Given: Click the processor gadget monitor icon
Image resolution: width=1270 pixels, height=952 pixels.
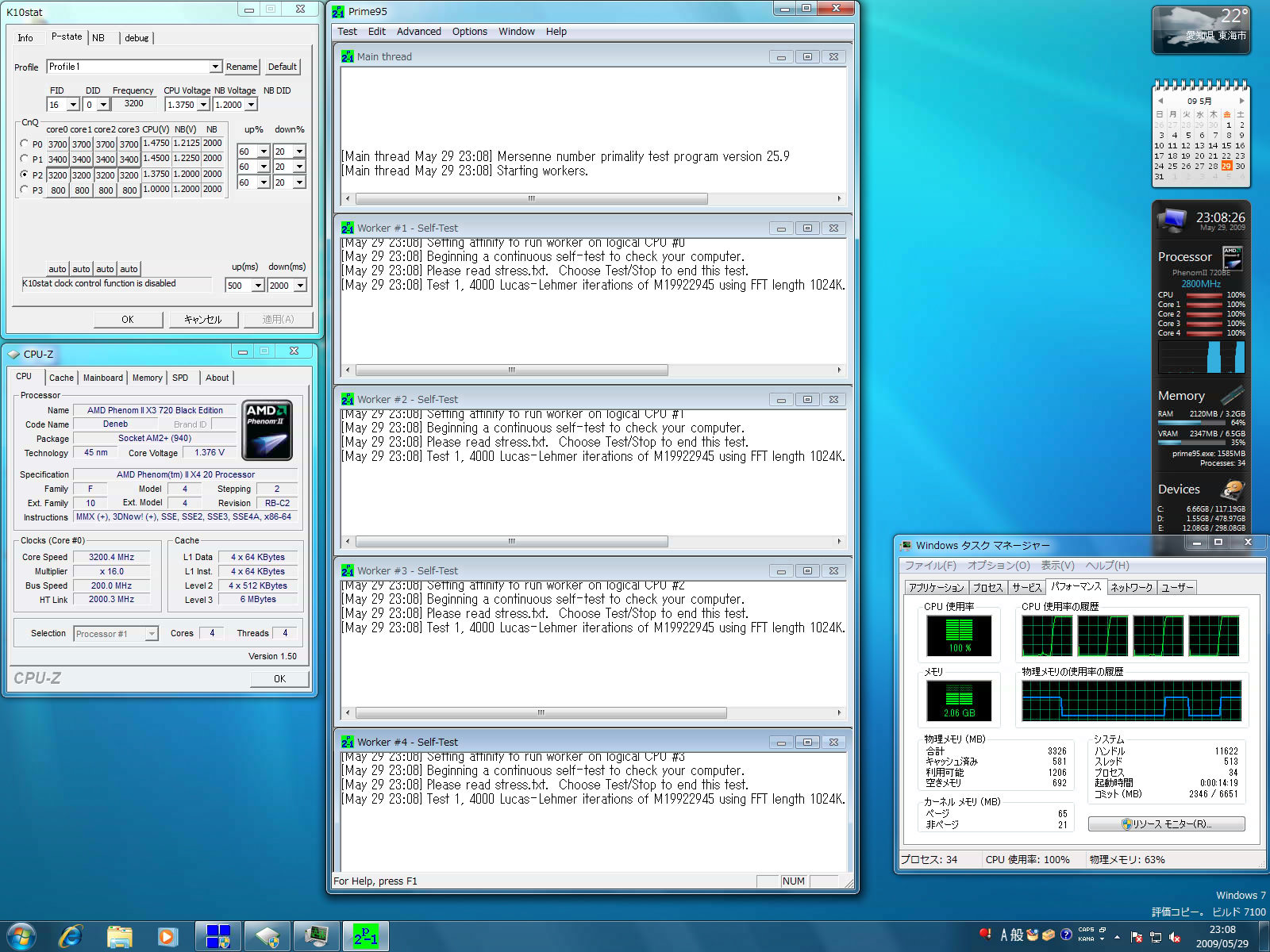Looking at the screenshot, I should (1172, 220).
